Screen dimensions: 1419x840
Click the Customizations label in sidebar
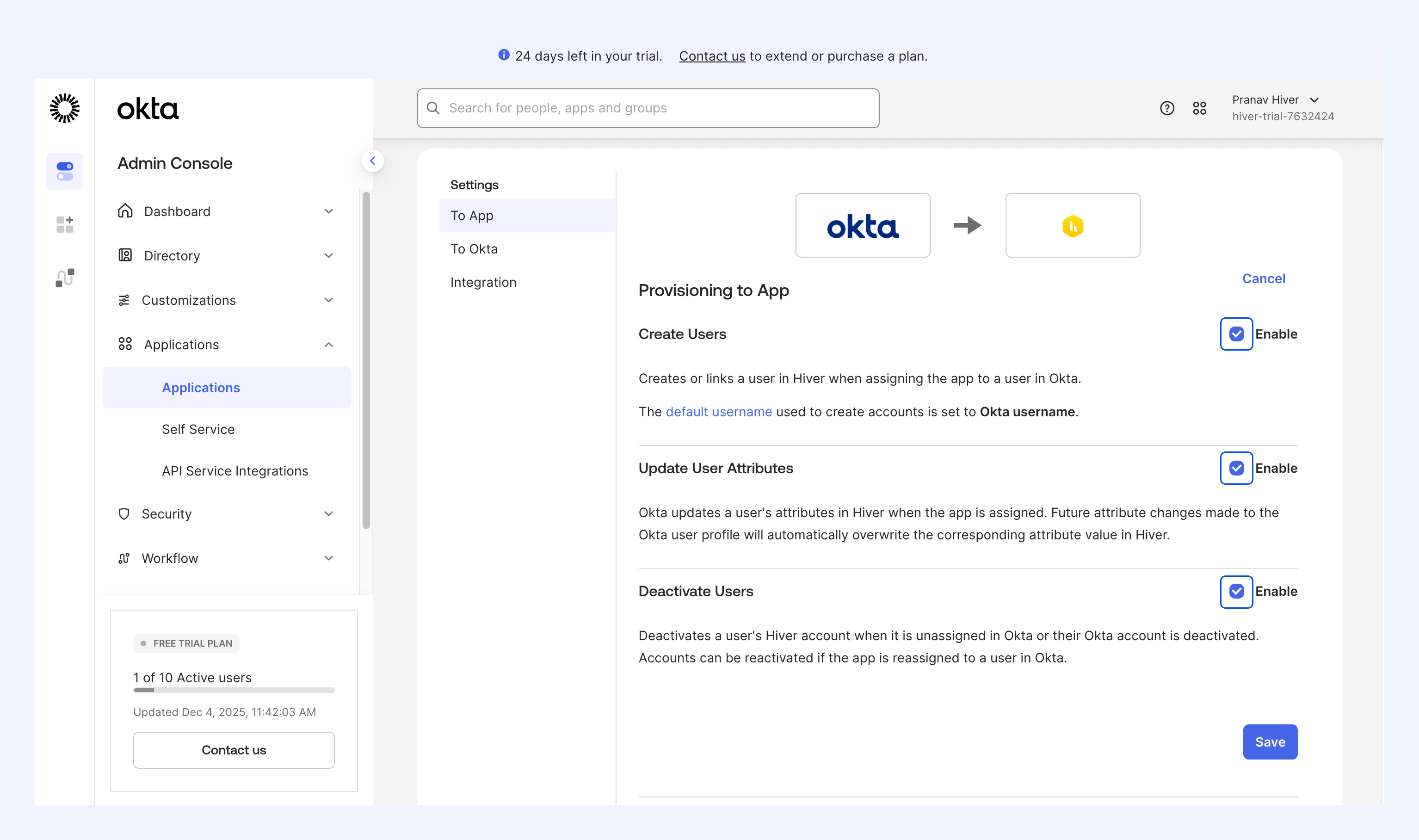point(189,300)
